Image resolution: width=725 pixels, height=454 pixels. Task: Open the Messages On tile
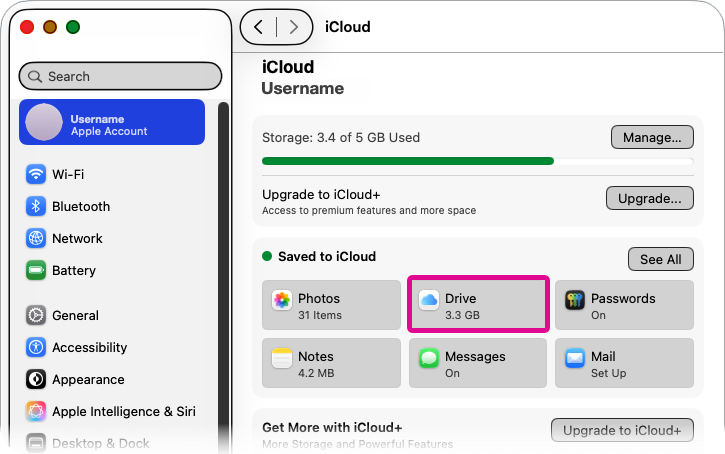coord(478,363)
